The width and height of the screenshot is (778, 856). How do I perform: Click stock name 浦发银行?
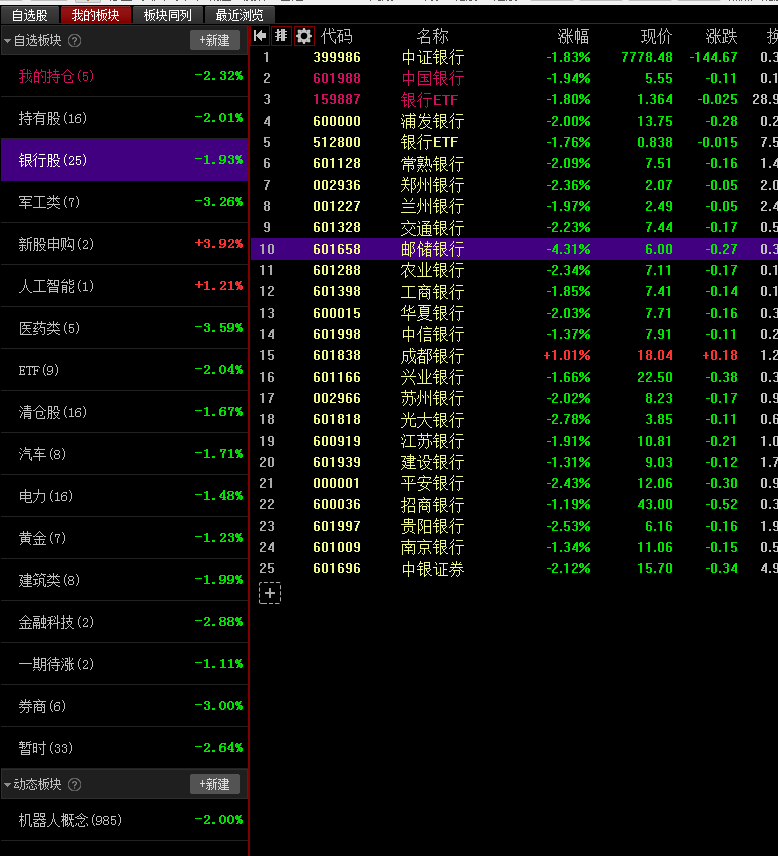432,121
